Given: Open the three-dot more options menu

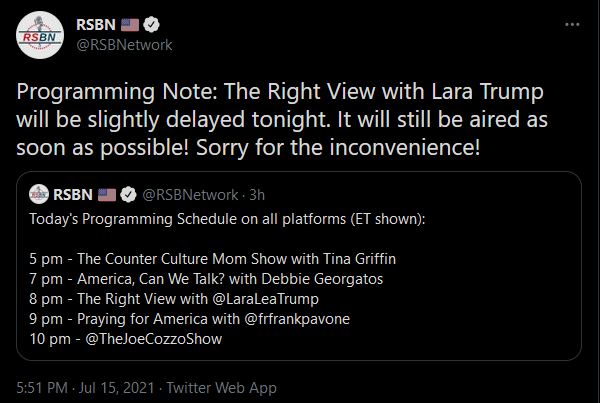Looking at the screenshot, I should pyautogui.click(x=572, y=24).
